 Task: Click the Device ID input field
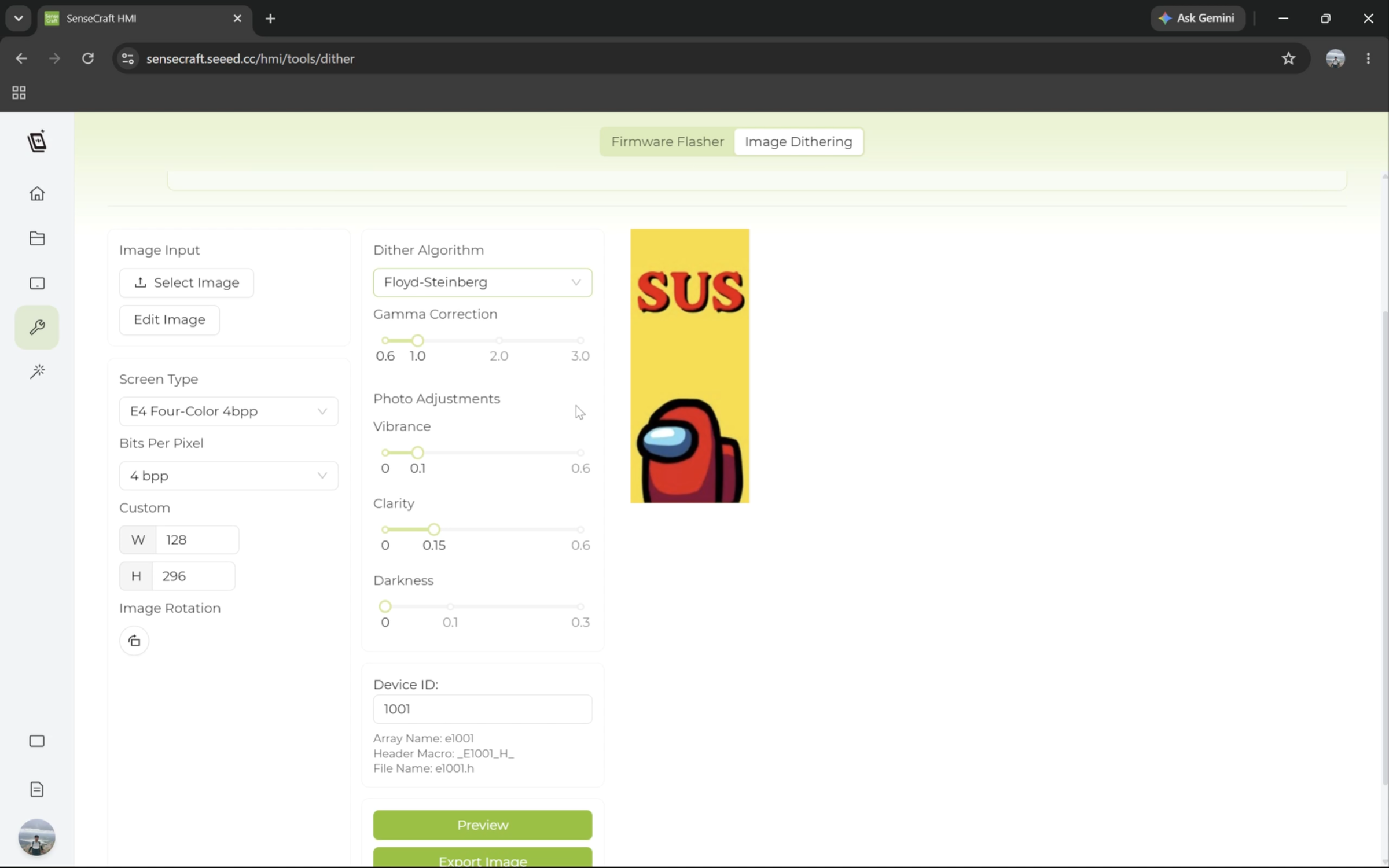tap(483, 709)
